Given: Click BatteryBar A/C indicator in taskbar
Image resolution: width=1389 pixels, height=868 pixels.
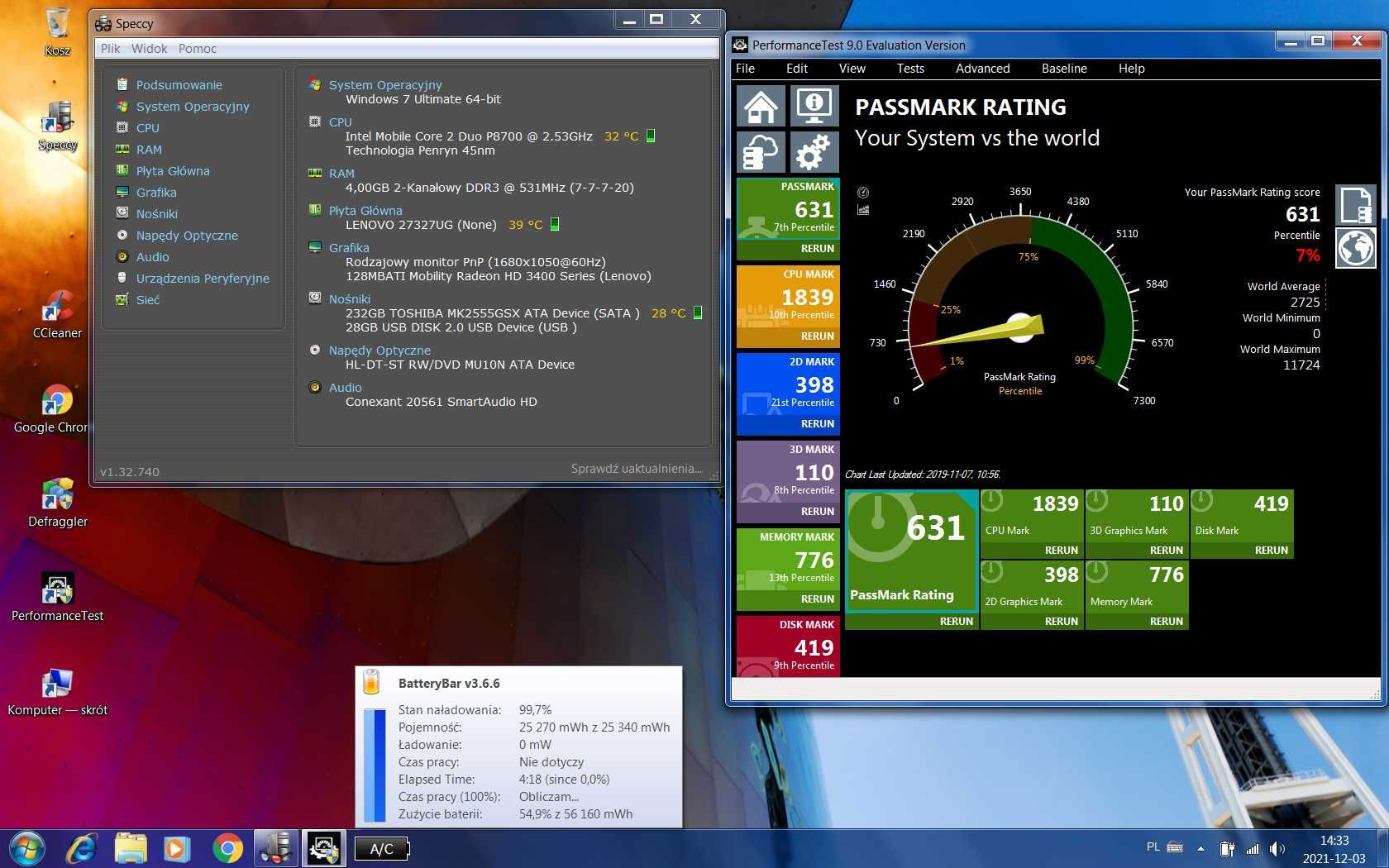Looking at the screenshot, I should [x=381, y=848].
